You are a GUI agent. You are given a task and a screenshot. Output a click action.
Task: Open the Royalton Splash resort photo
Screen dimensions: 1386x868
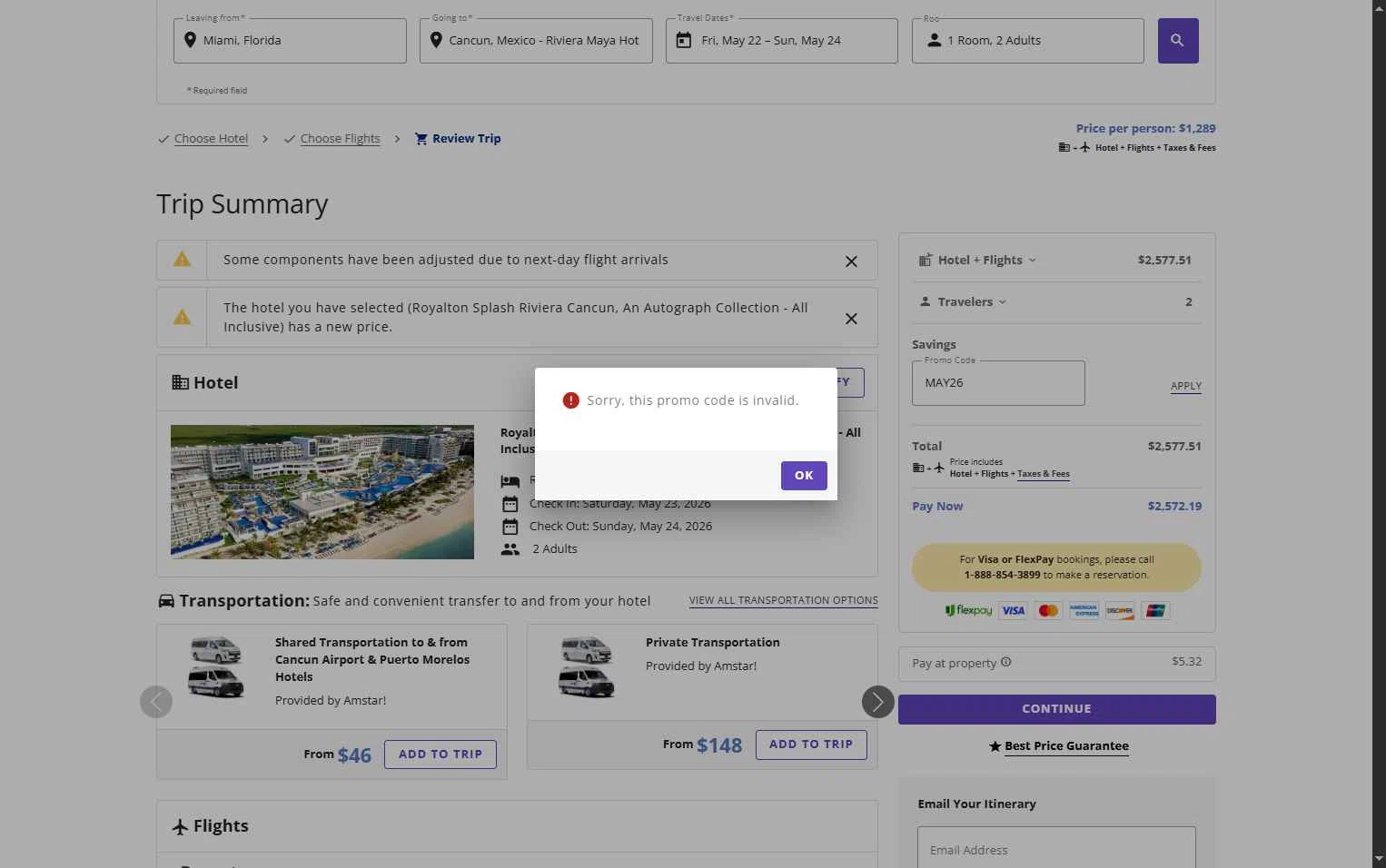tap(322, 492)
